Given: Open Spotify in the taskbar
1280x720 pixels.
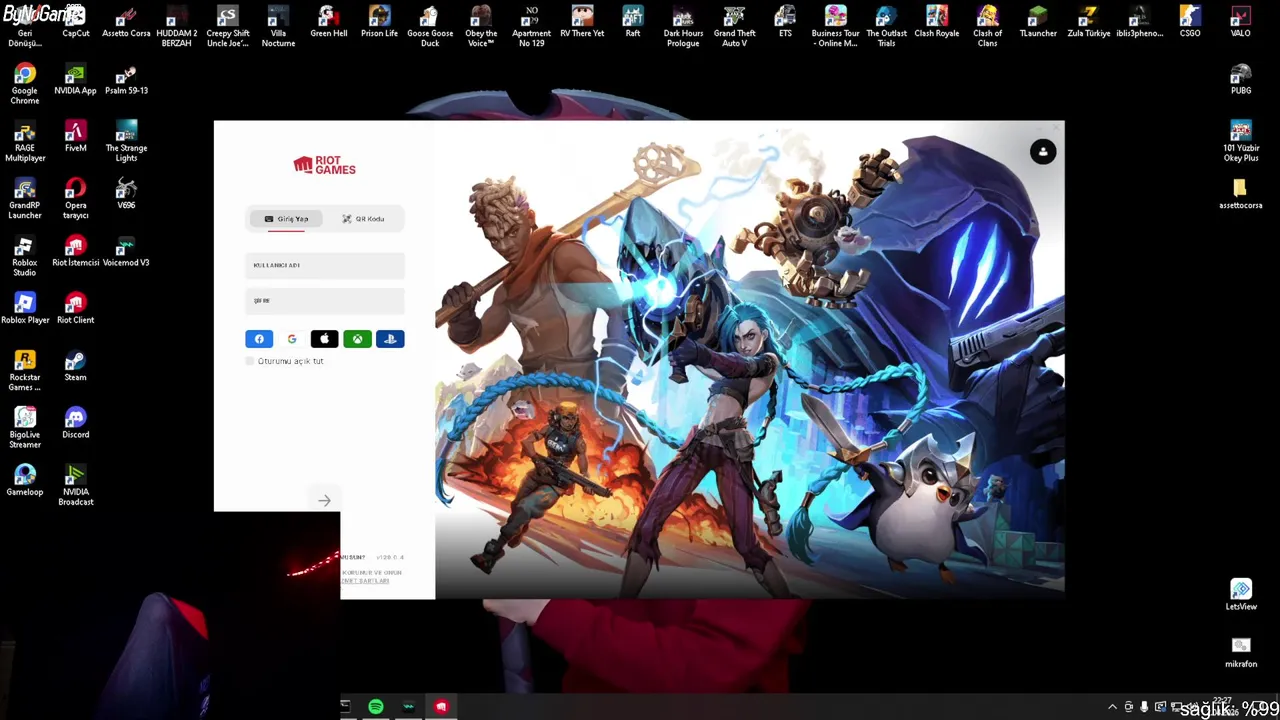Looking at the screenshot, I should tap(376, 707).
